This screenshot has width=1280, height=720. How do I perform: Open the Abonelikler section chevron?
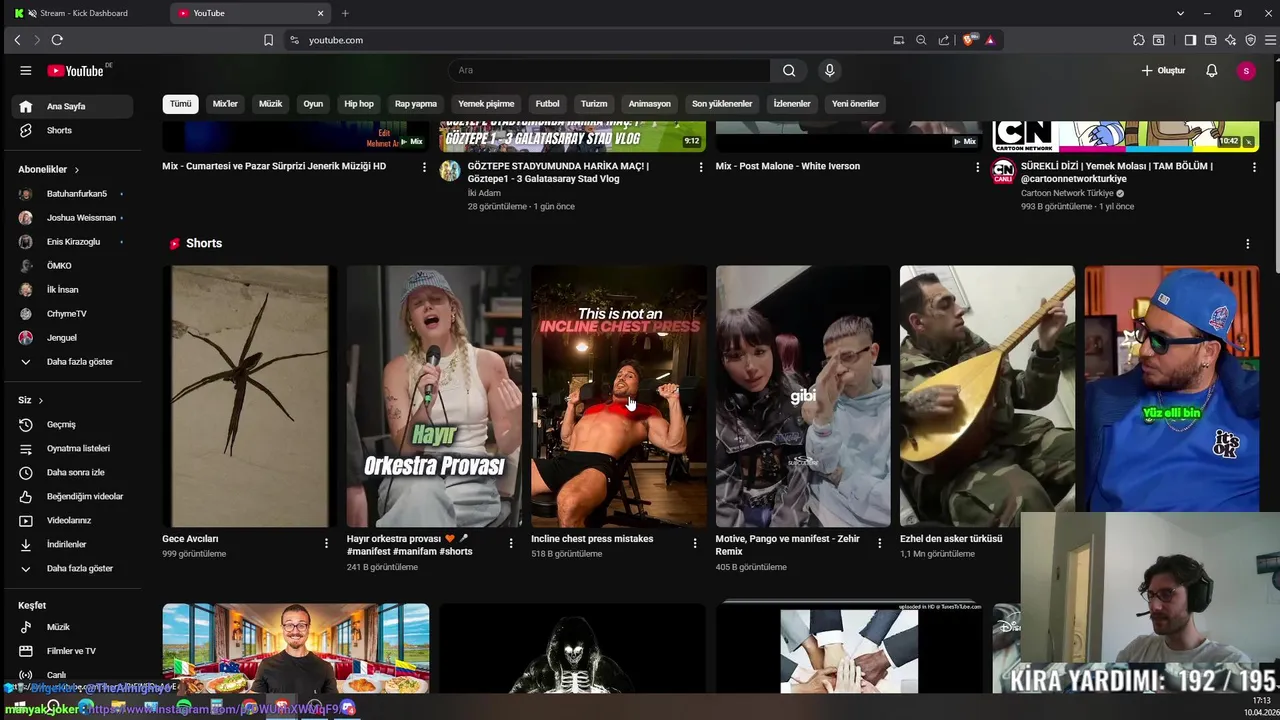[x=76, y=170]
